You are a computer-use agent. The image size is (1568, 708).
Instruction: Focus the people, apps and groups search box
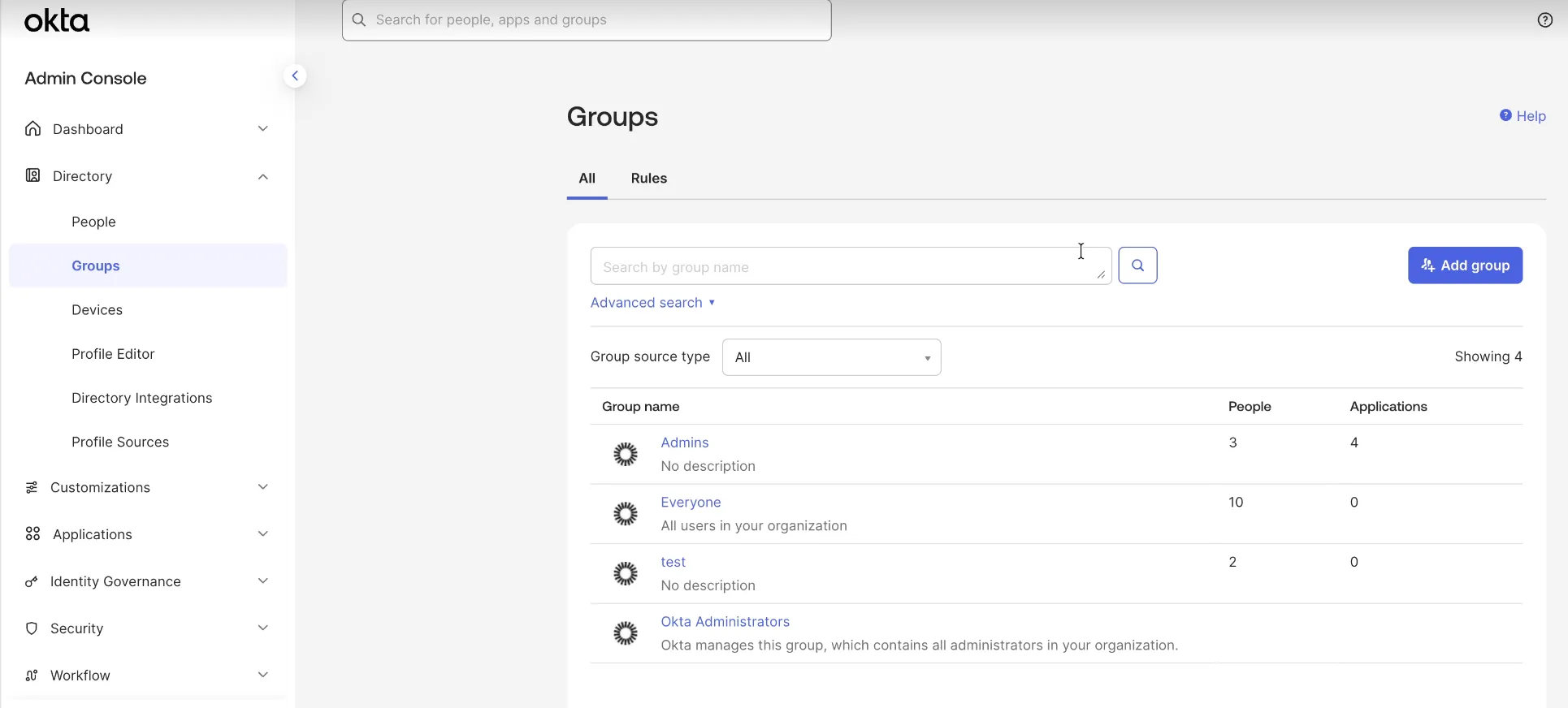587,20
